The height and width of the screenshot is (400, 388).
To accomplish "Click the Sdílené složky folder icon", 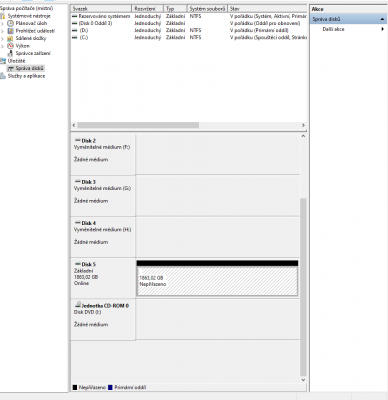I will pos(11,38).
